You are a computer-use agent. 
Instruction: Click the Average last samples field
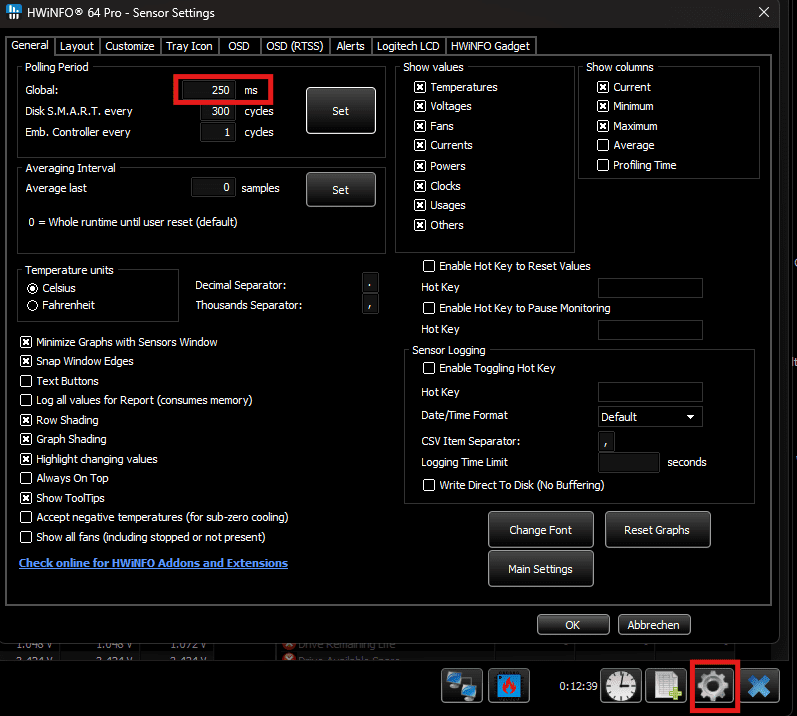coord(213,188)
